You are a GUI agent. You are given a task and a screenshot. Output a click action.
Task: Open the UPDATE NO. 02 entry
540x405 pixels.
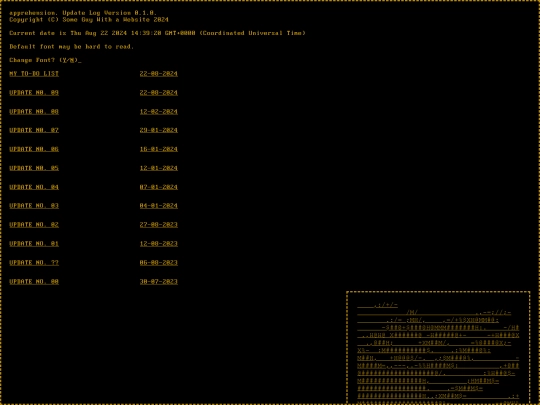click(34, 225)
